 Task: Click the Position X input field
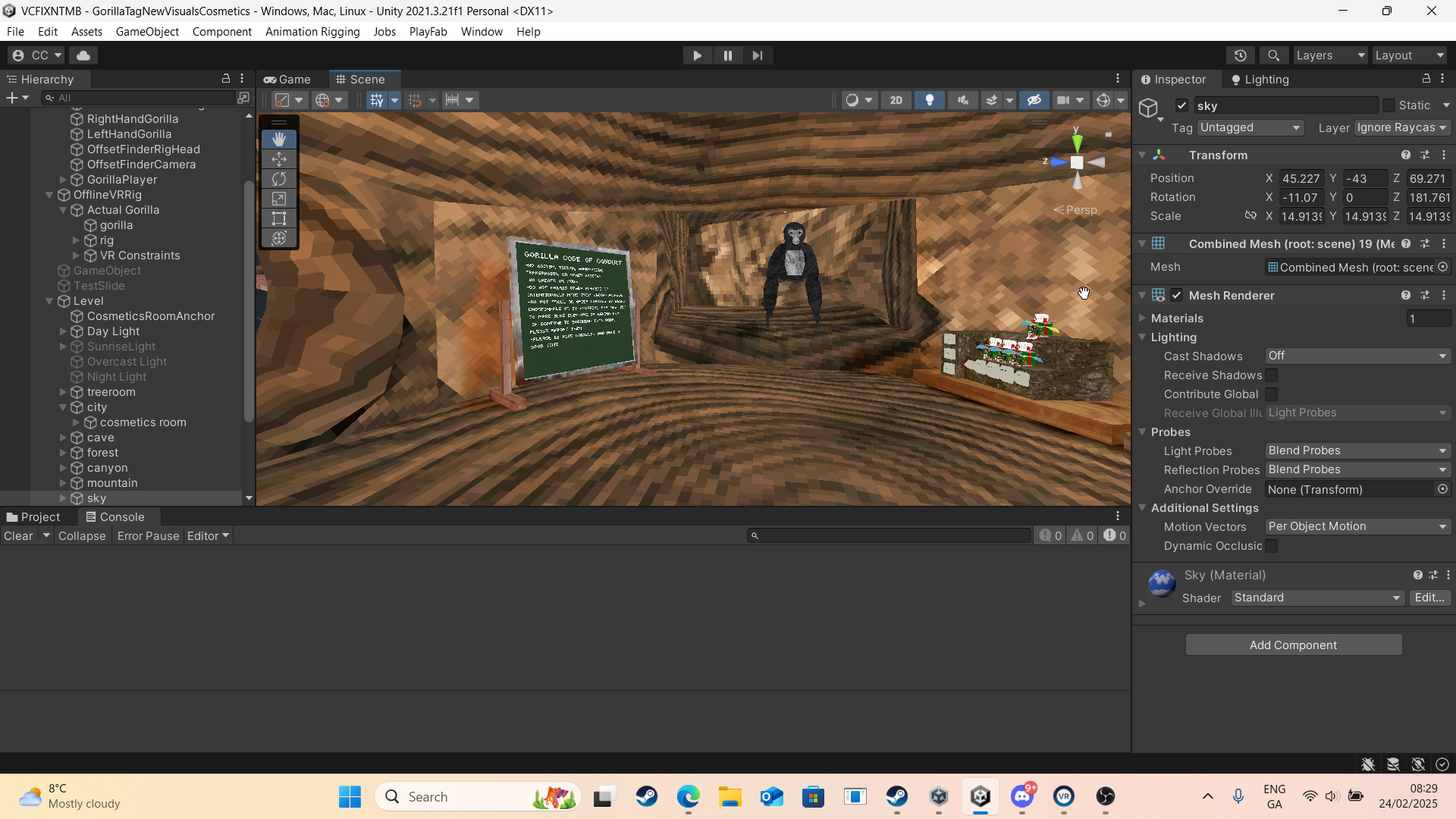point(1300,178)
